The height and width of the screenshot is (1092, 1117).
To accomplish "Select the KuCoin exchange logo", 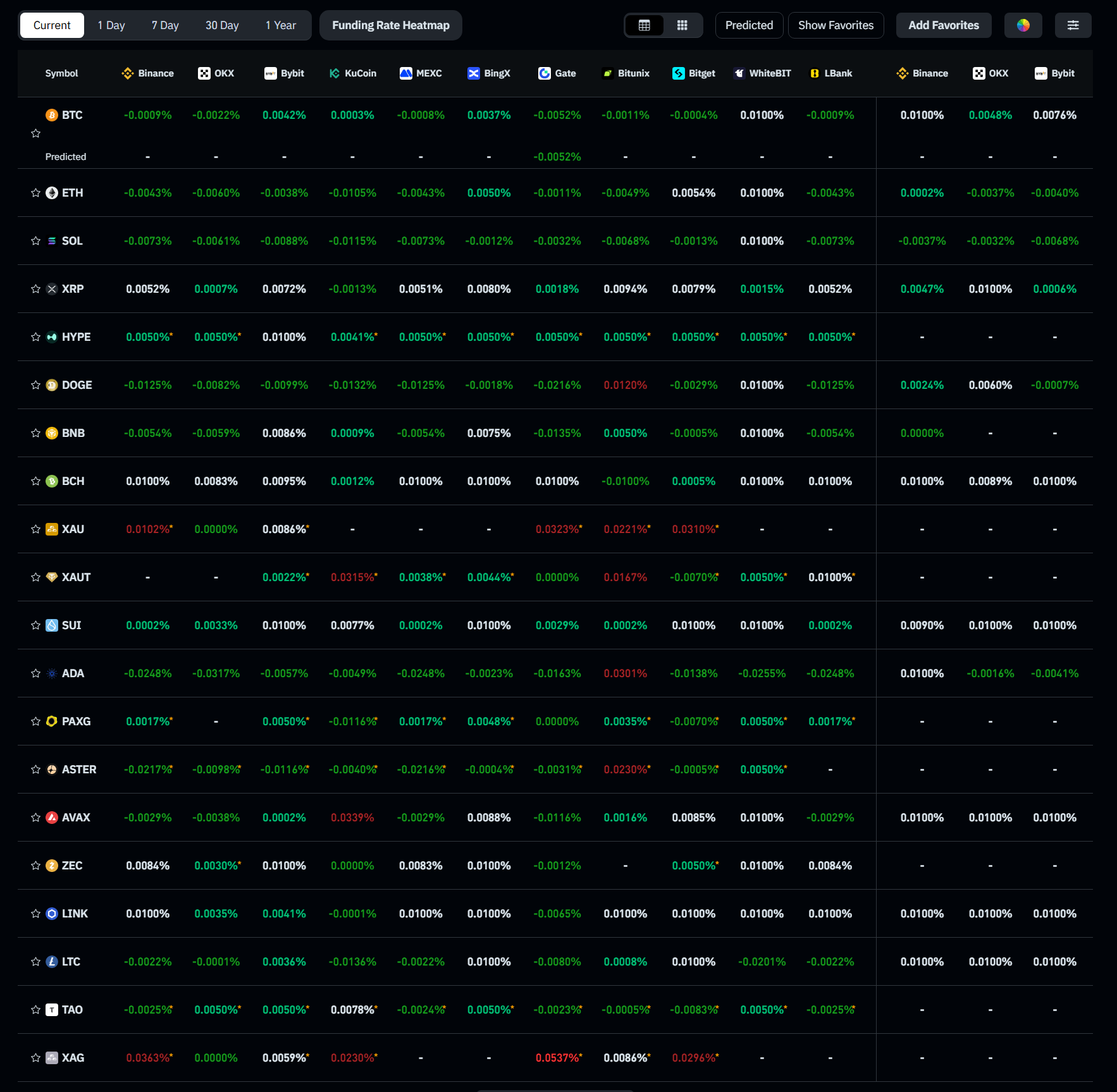I will click(334, 73).
